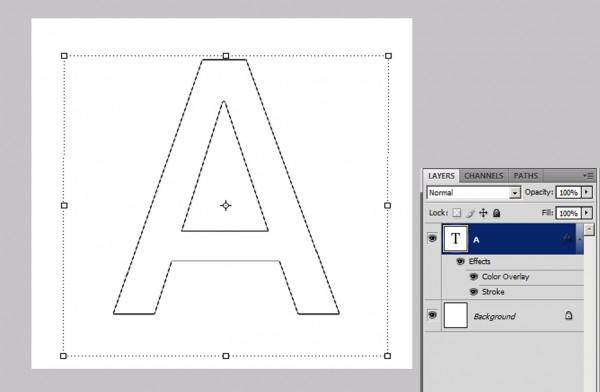The width and height of the screenshot is (600, 392).
Task: Click the lock all padlock icon
Action: coord(496,213)
